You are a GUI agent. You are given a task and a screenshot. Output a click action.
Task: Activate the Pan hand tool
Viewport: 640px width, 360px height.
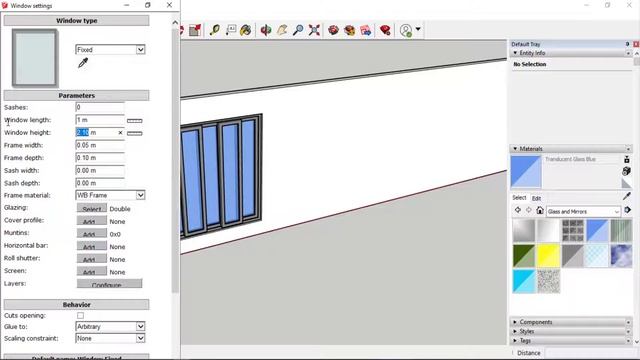coord(282,30)
